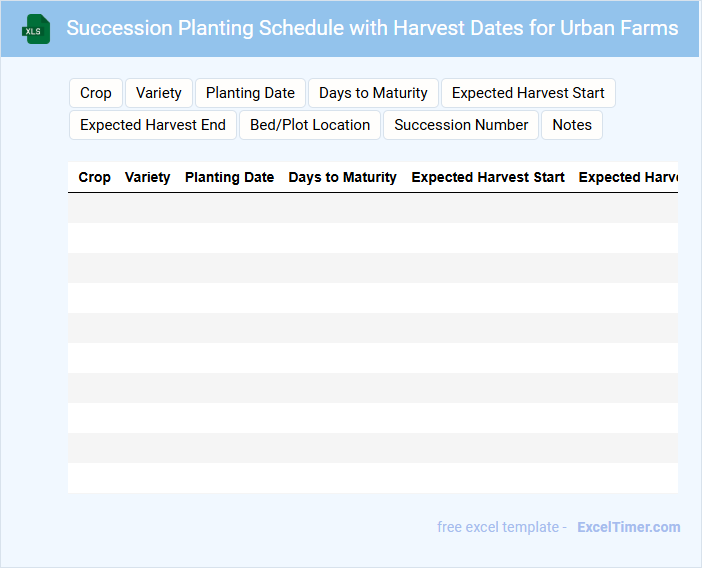Click the Planting Date tag
The width and height of the screenshot is (702, 568).
click(x=250, y=93)
